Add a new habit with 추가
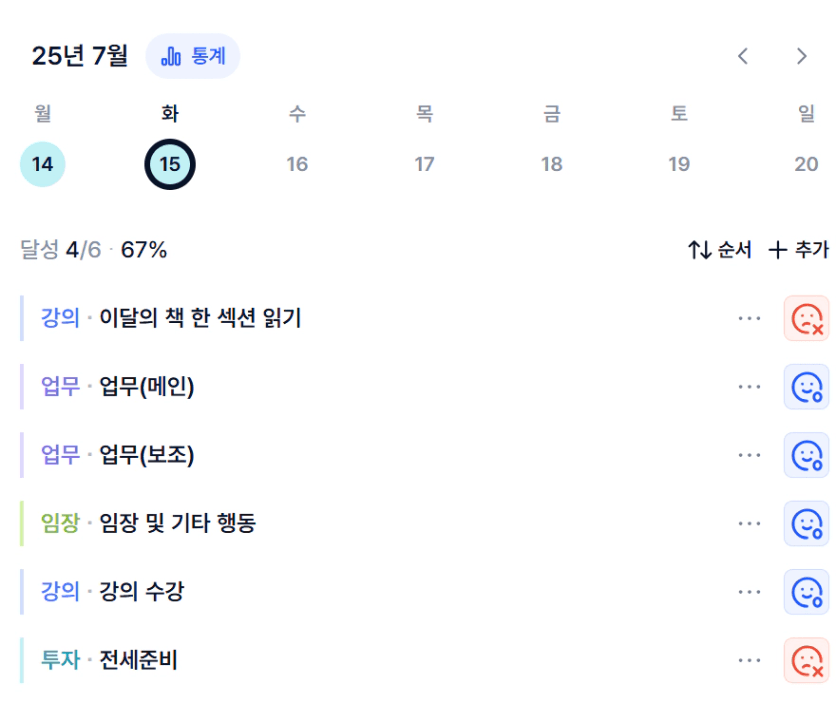This screenshot has width=836, height=722. [798, 250]
